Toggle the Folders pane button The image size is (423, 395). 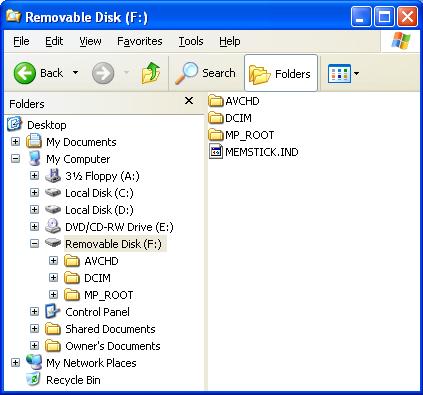tap(281, 73)
